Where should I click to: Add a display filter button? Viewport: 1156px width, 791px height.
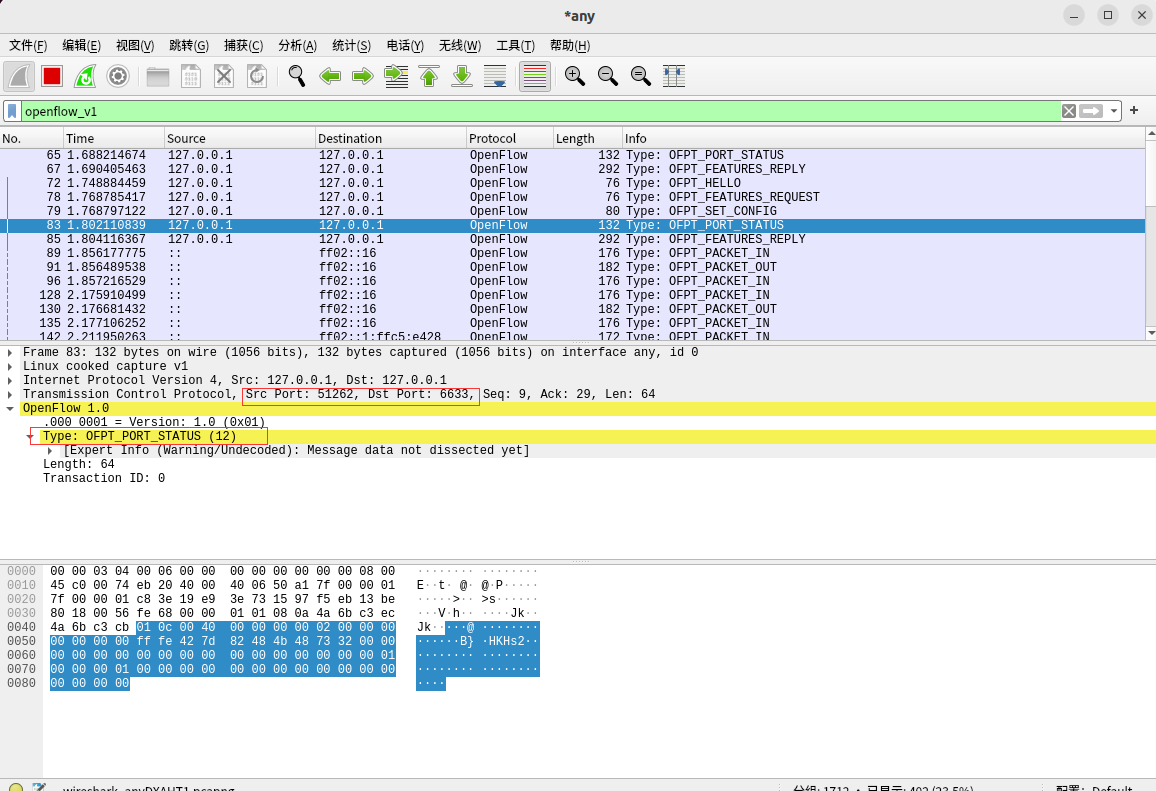(1134, 111)
